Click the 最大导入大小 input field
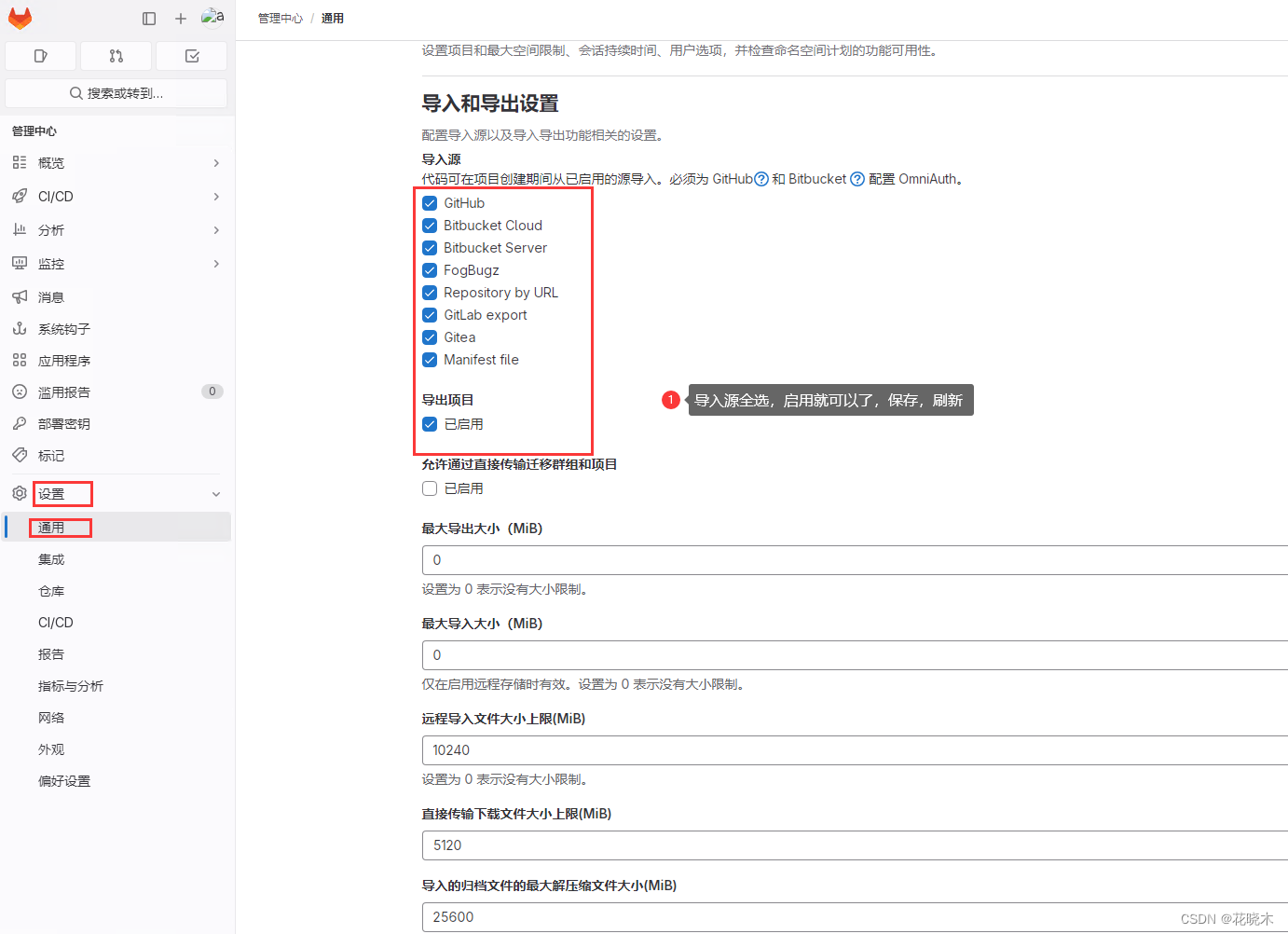 (x=855, y=655)
